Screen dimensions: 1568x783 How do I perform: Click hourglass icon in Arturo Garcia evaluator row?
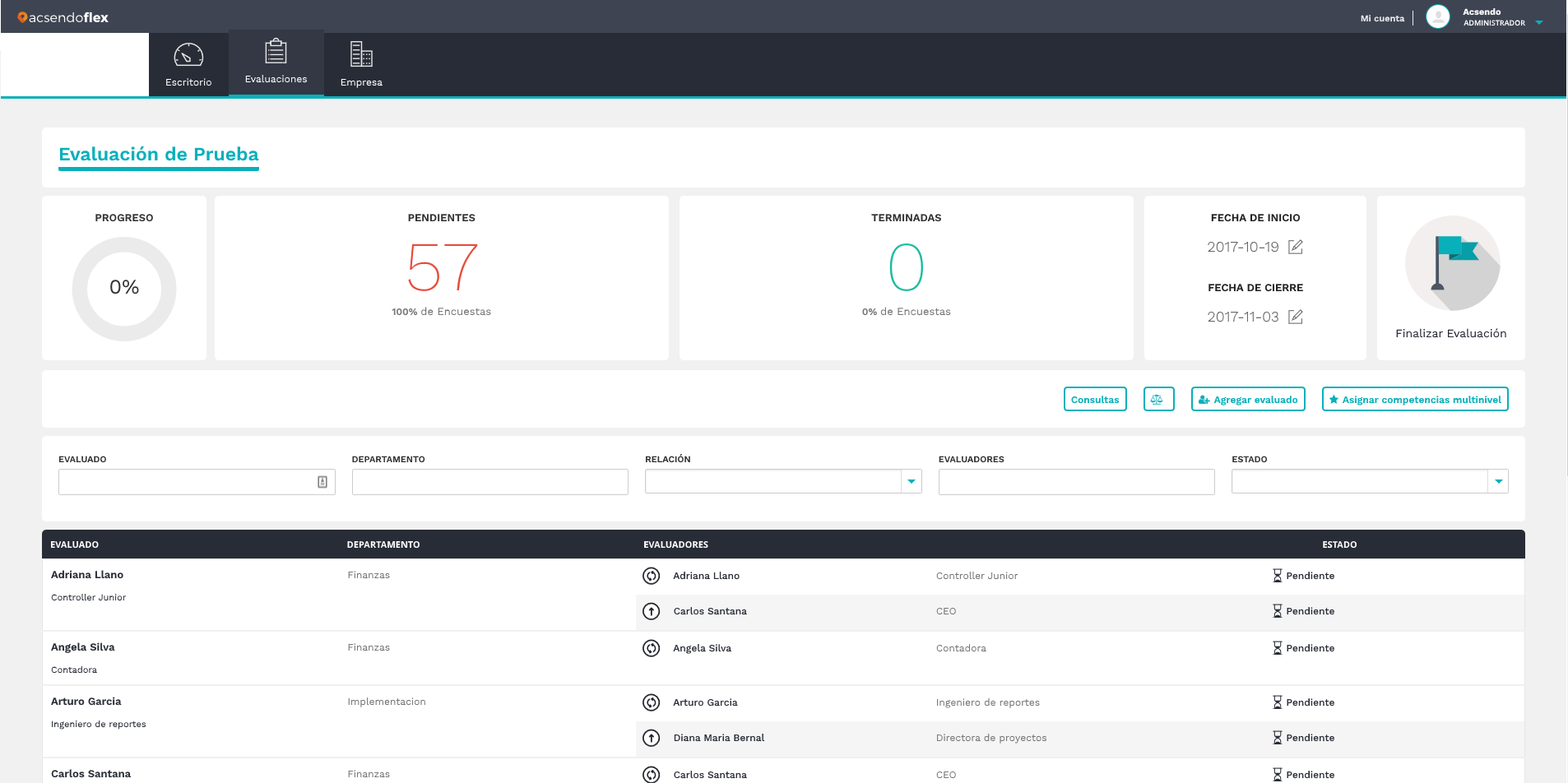tap(1278, 702)
